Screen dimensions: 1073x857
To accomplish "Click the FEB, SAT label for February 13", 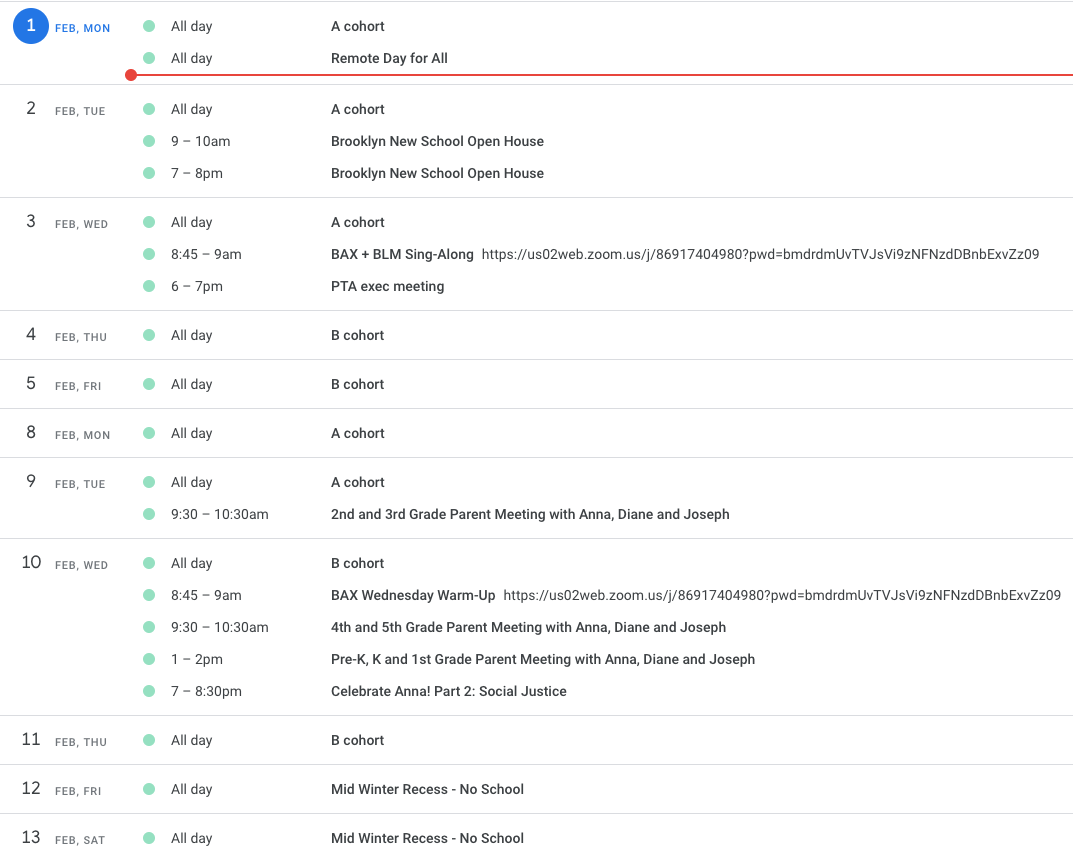I will pyautogui.click(x=80, y=840).
